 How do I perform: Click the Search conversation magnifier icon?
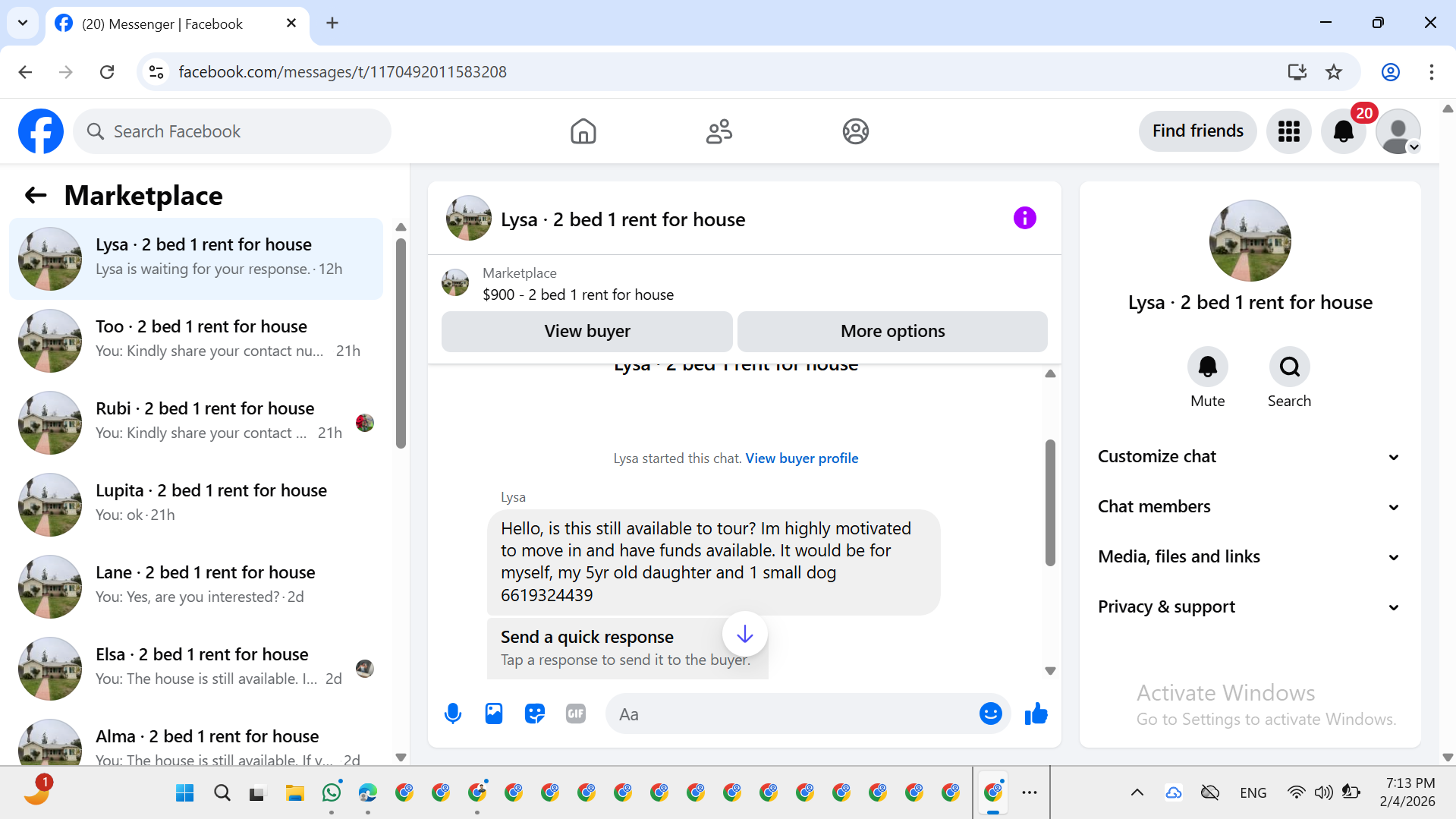(x=1289, y=367)
